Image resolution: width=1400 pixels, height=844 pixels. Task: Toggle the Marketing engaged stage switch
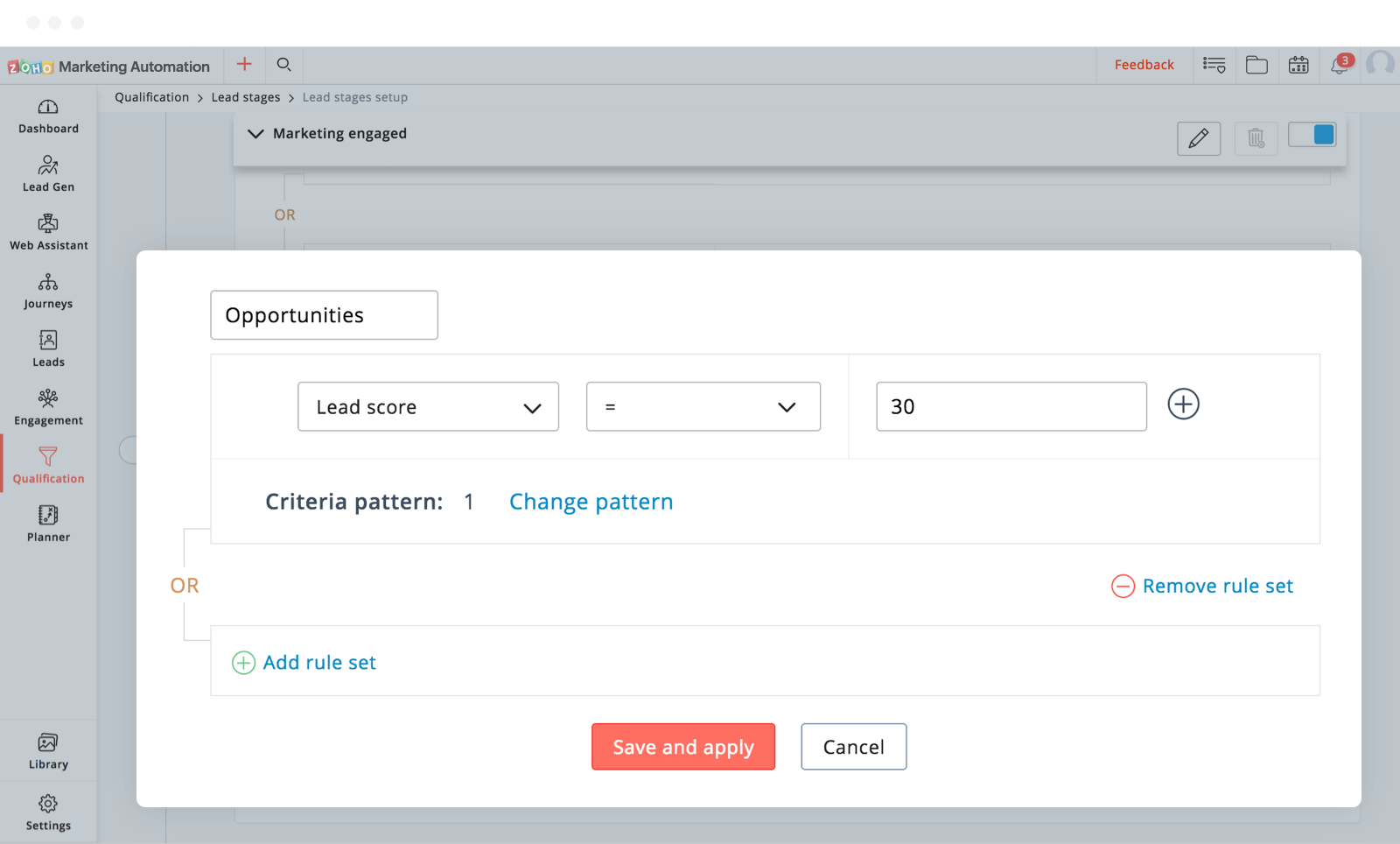pos(1312,135)
